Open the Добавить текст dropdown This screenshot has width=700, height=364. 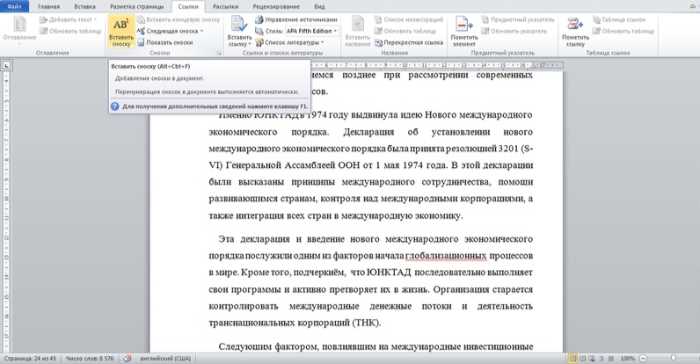pyautogui.click(x=68, y=20)
